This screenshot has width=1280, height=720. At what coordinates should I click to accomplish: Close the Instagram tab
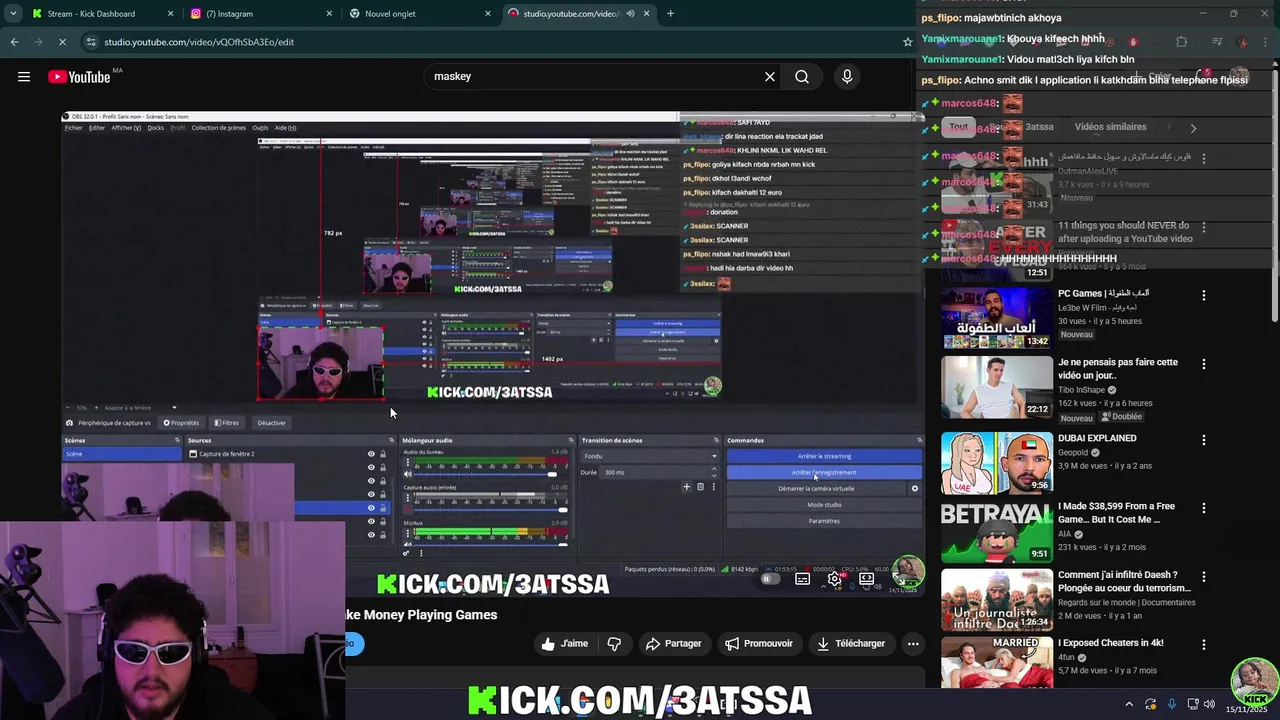point(329,14)
